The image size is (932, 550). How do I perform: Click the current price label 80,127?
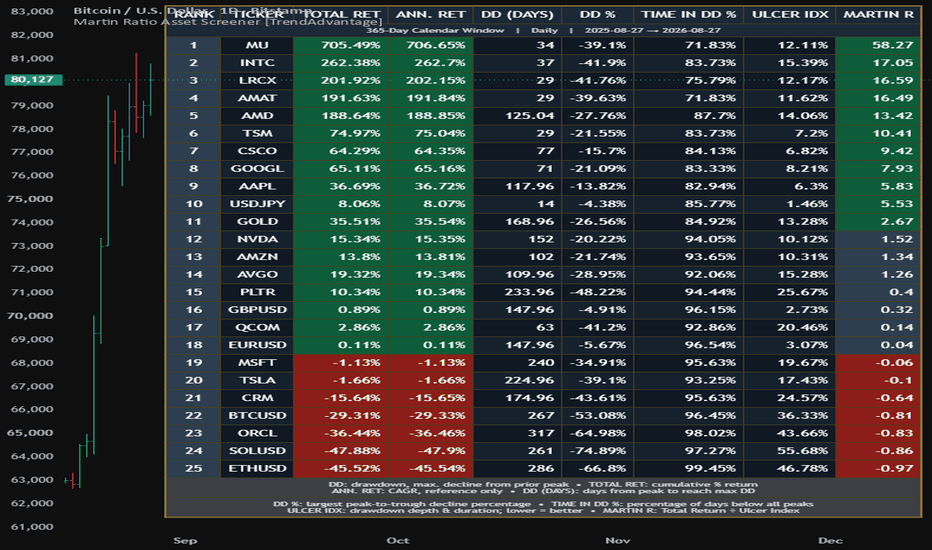tap(33, 80)
